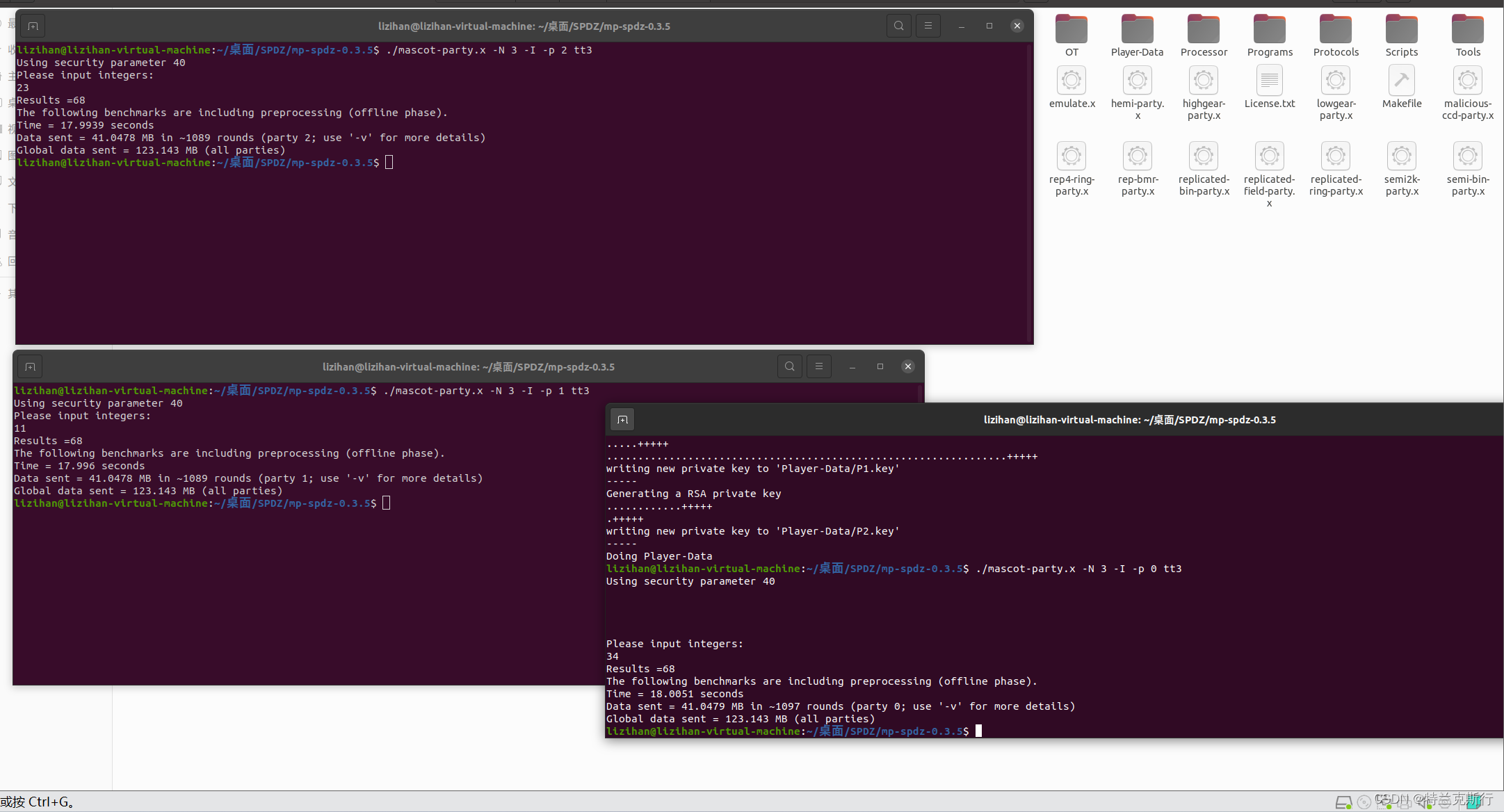Add new tab in bottom-right terminal
This screenshot has width=1504, height=812.
(622, 420)
